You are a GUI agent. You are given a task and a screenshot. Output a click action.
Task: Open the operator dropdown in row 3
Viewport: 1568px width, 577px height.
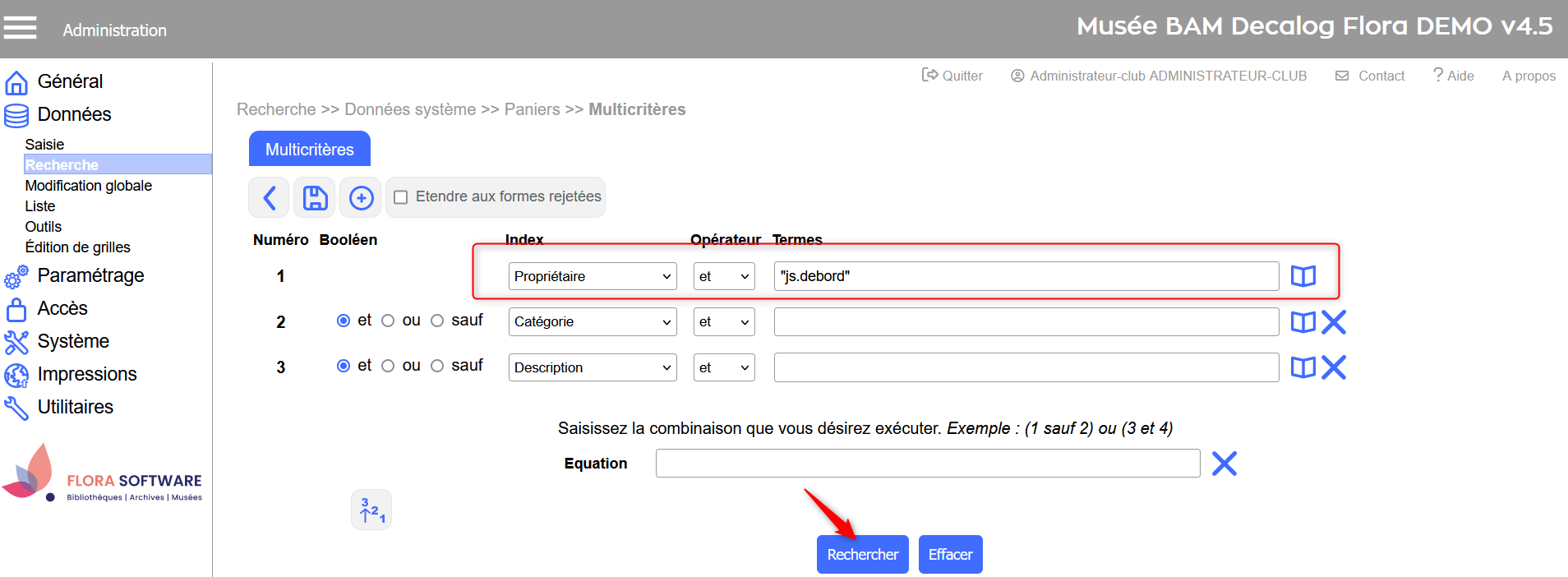click(x=723, y=367)
